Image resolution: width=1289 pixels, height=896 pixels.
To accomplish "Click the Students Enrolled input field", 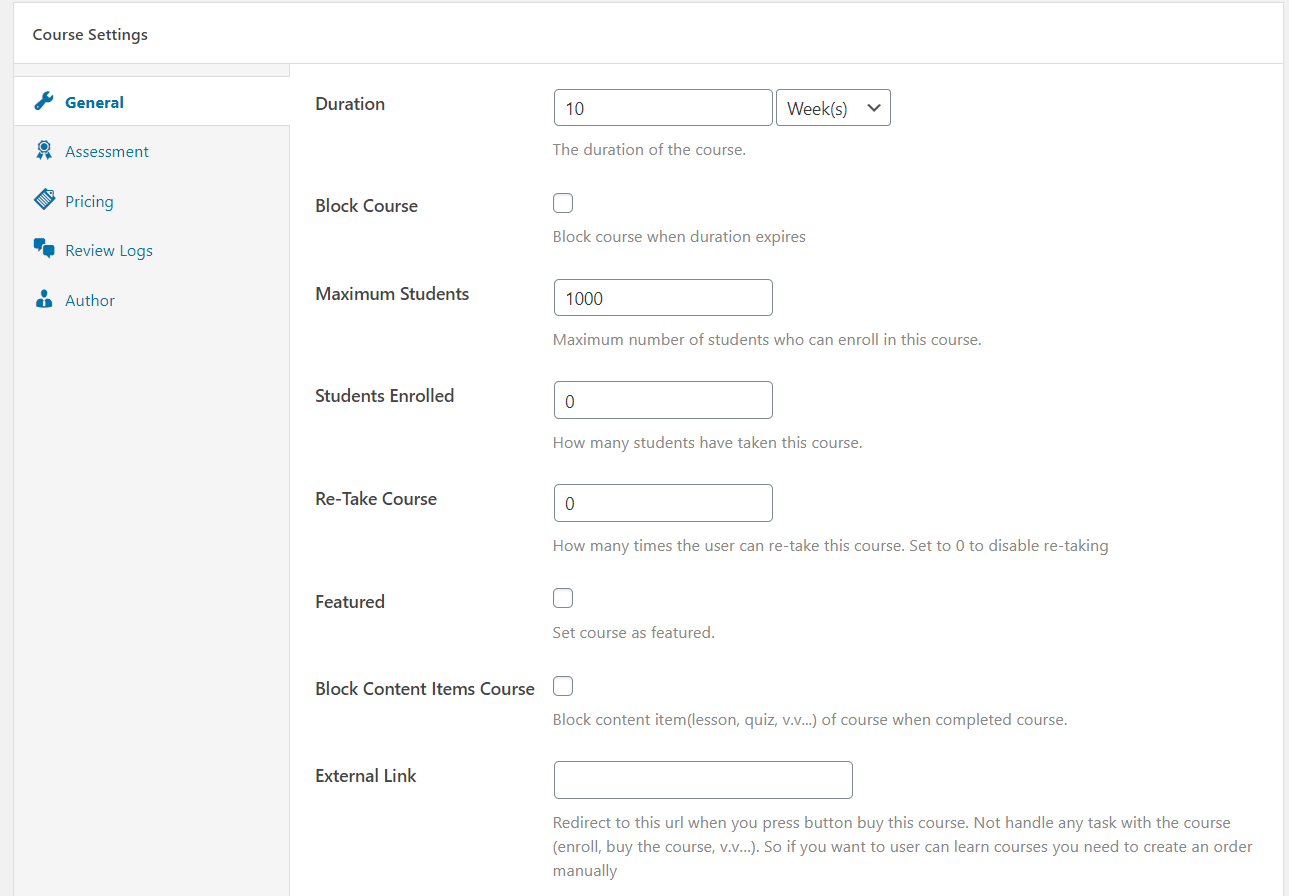I will tap(663, 400).
